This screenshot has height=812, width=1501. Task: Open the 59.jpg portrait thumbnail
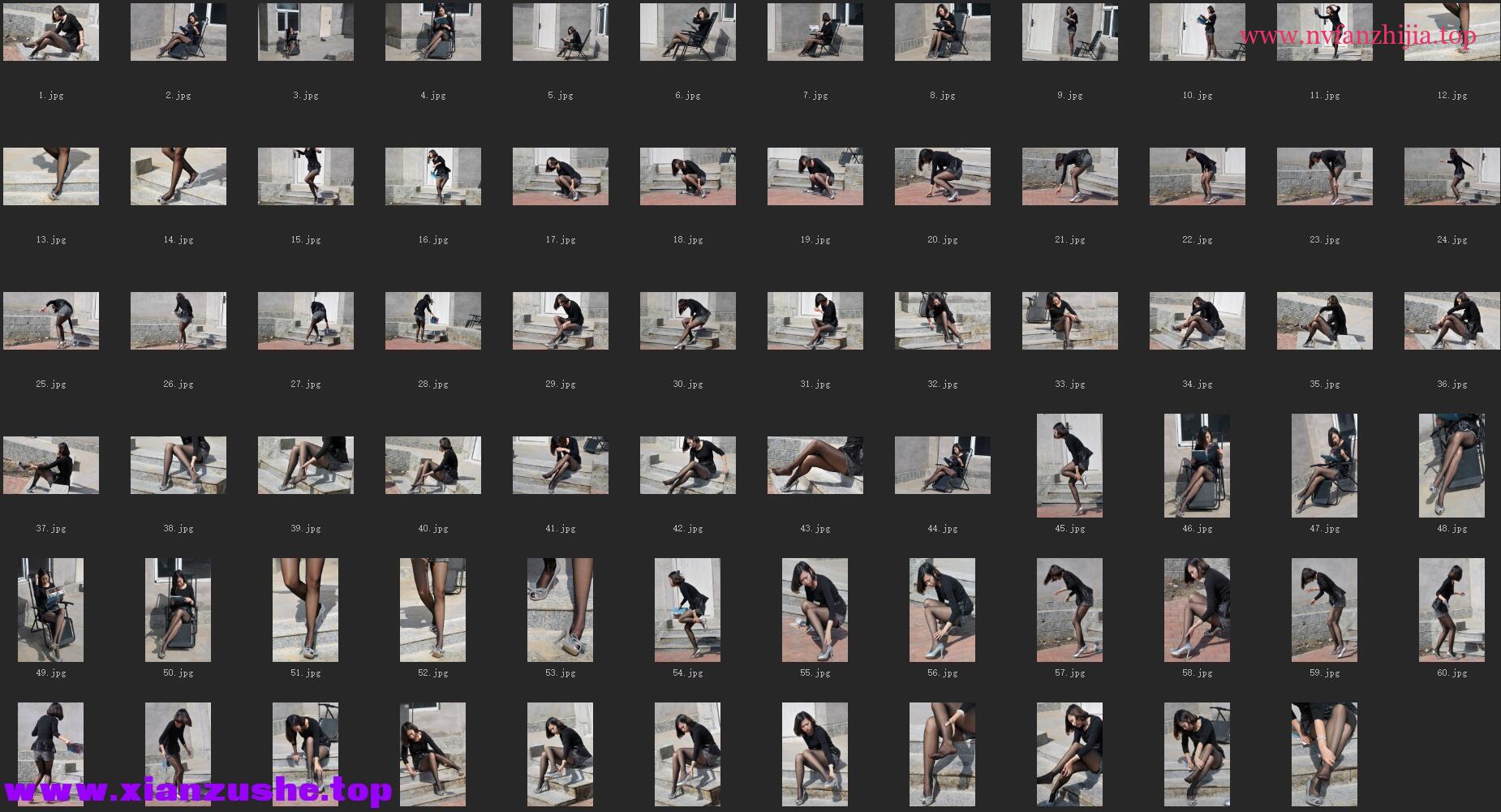pyautogui.click(x=1325, y=610)
